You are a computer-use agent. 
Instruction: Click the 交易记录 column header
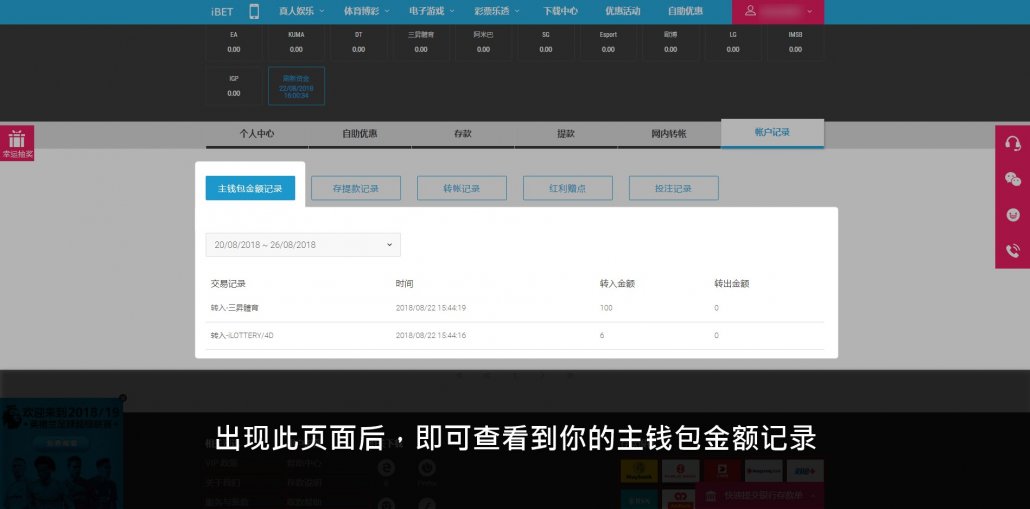[228, 284]
